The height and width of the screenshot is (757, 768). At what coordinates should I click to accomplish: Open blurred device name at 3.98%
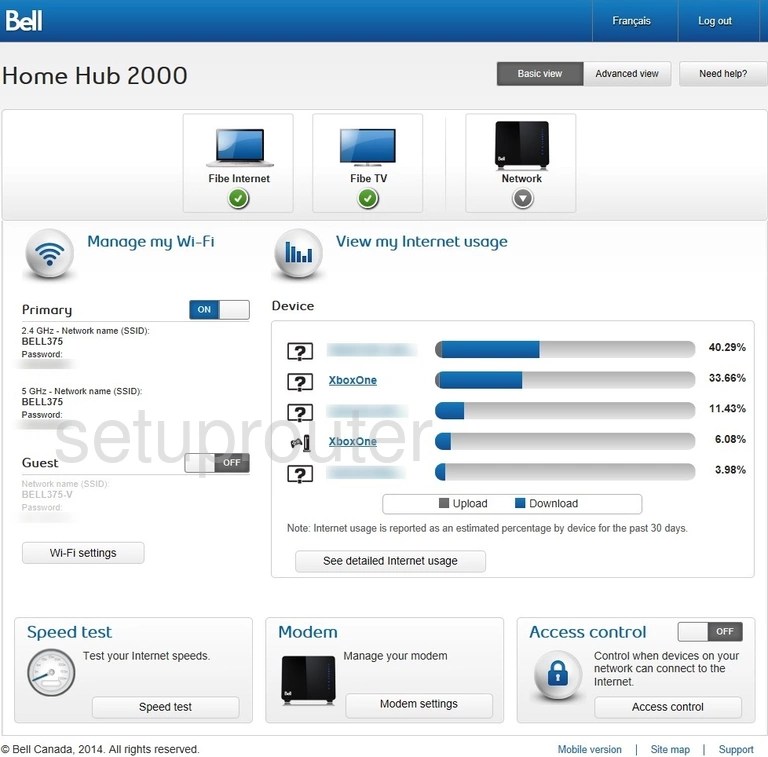[366, 473]
